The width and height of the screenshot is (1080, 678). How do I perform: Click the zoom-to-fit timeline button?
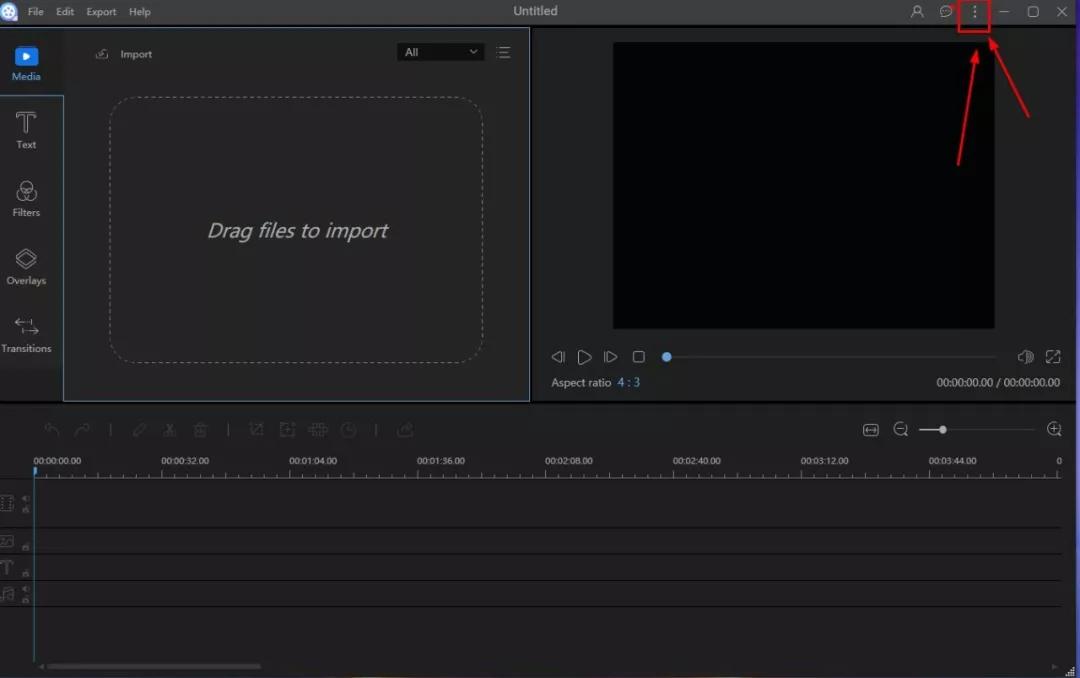click(x=871, y=430)
